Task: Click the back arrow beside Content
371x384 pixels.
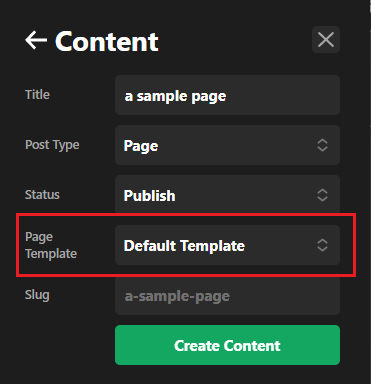Action: click(x=36, y=40)
